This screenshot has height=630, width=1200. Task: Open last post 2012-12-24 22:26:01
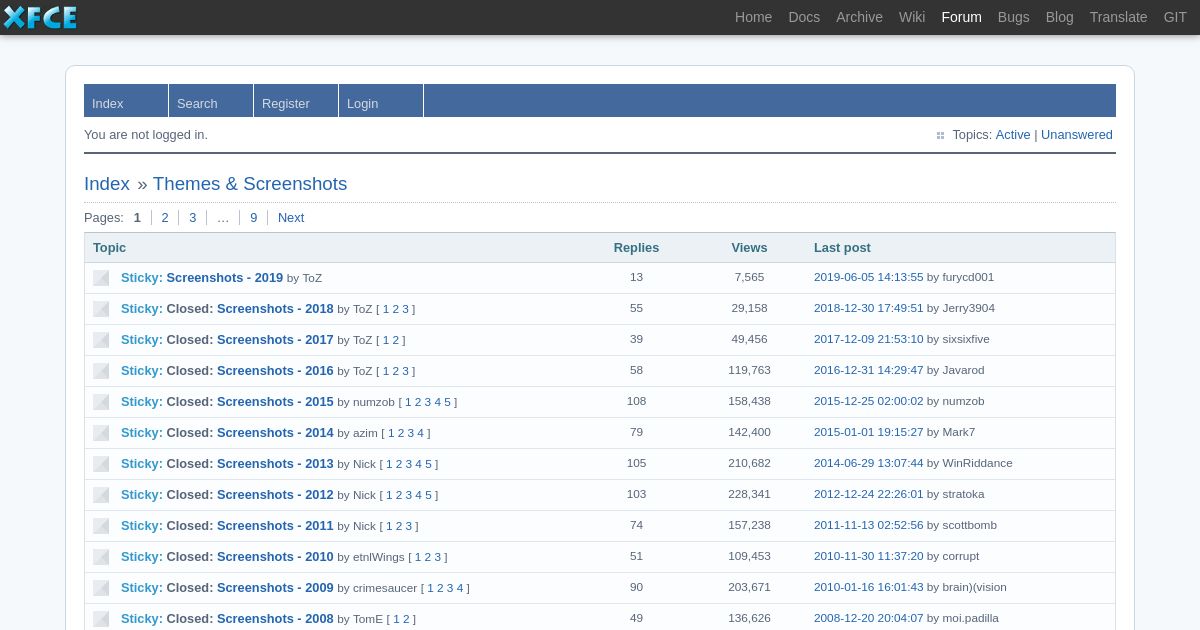click(868, 494)
